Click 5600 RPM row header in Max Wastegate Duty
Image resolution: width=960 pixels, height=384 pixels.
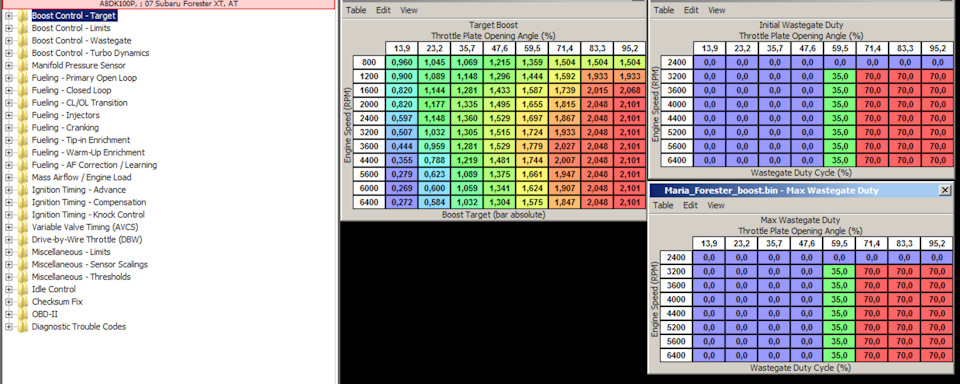pyautogui.click(x=677, y=342)
